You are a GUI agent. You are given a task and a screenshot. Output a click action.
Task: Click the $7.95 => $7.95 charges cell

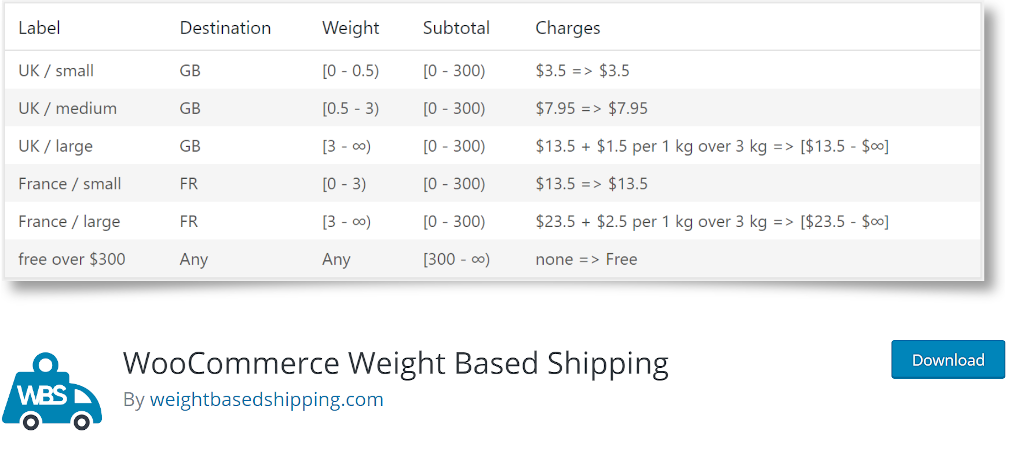(592, 108)
